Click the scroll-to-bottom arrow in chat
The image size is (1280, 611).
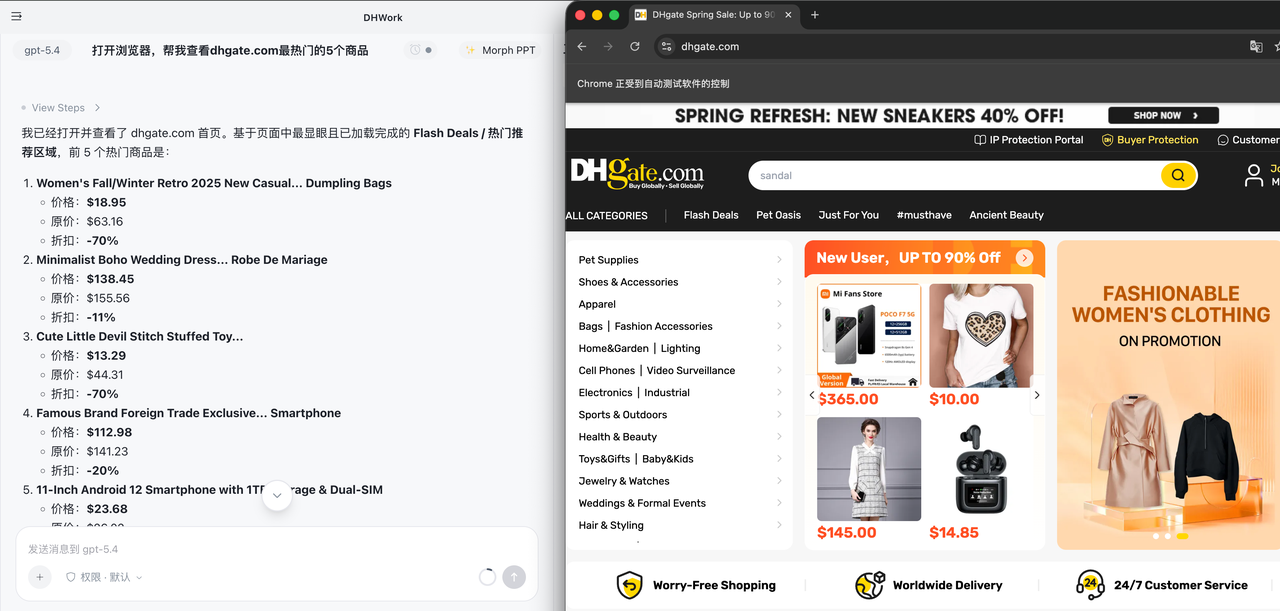tap(277, 496)
